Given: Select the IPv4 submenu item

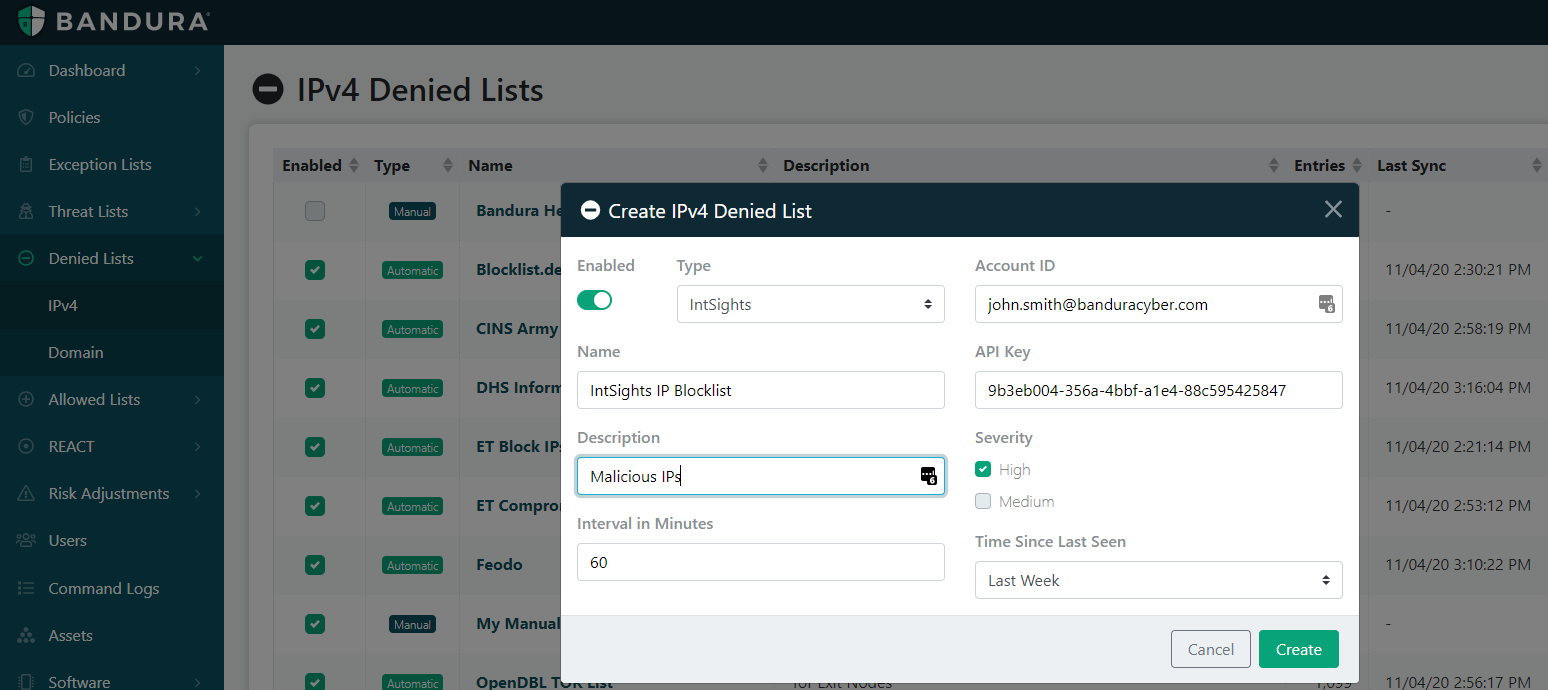Looking at the screenshot, I should click(x=63, y=306).
